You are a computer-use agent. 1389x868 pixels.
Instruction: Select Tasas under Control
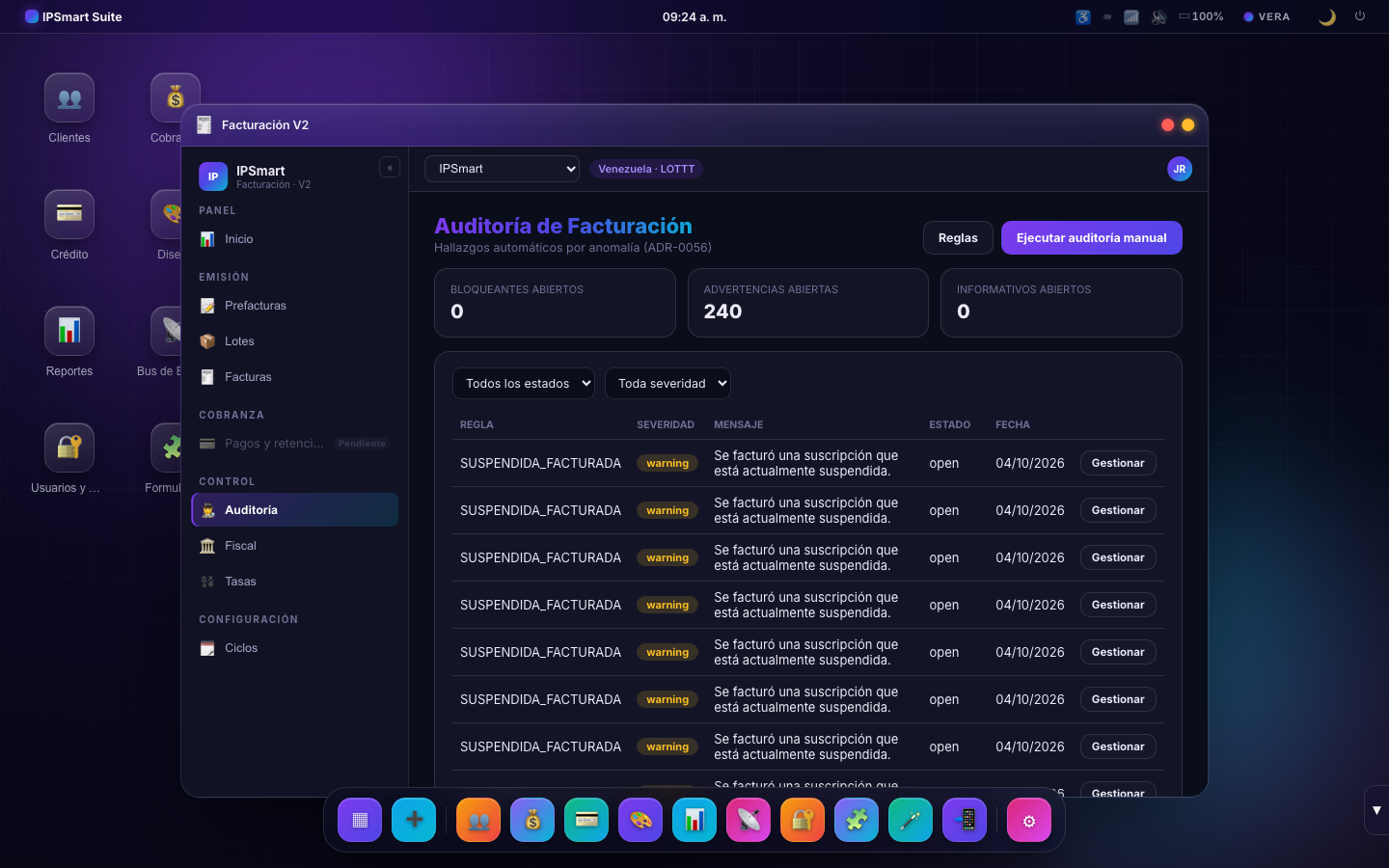click(x=295, y=582)
